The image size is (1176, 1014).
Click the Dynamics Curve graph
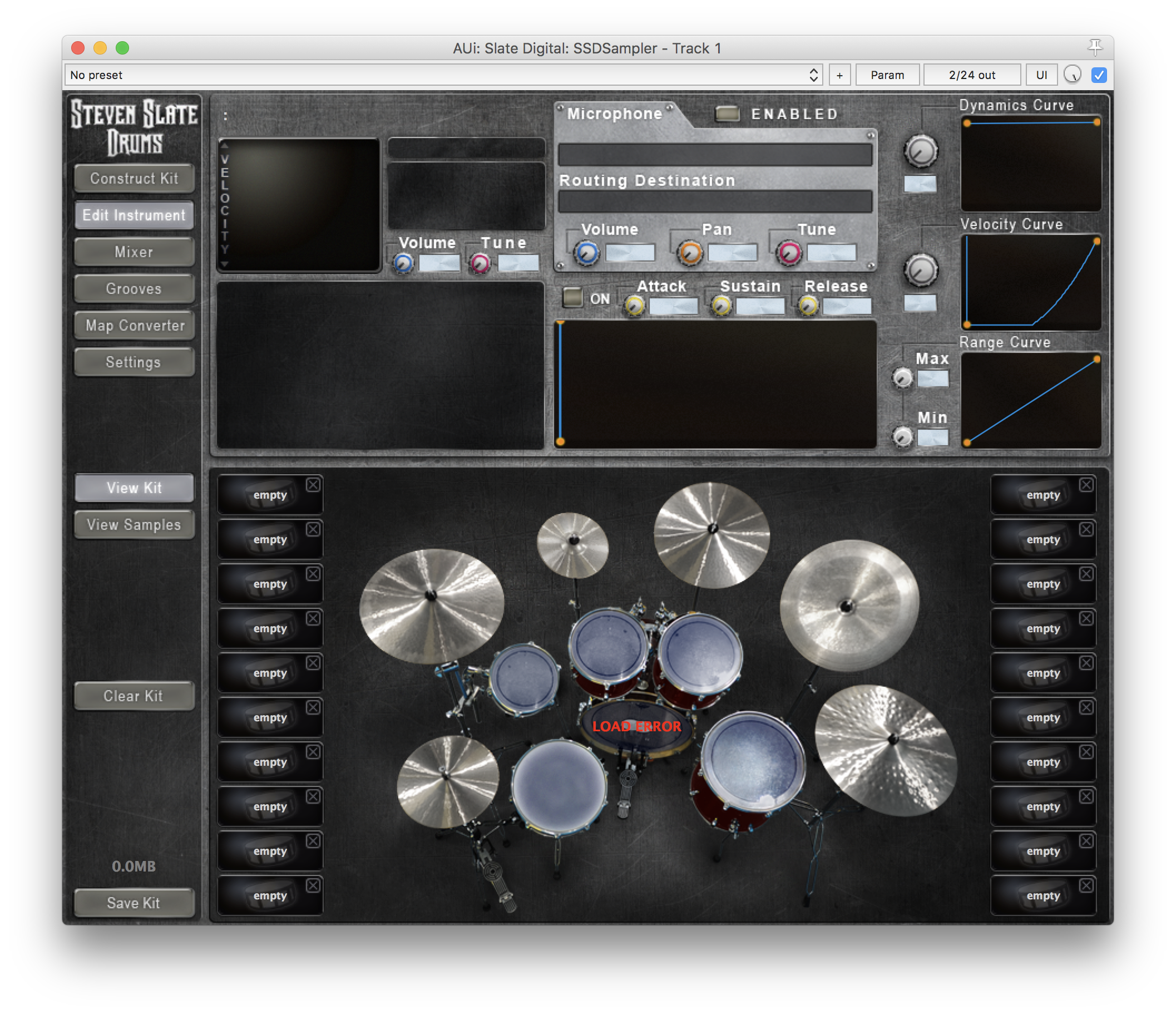(x=1031, y=164)
